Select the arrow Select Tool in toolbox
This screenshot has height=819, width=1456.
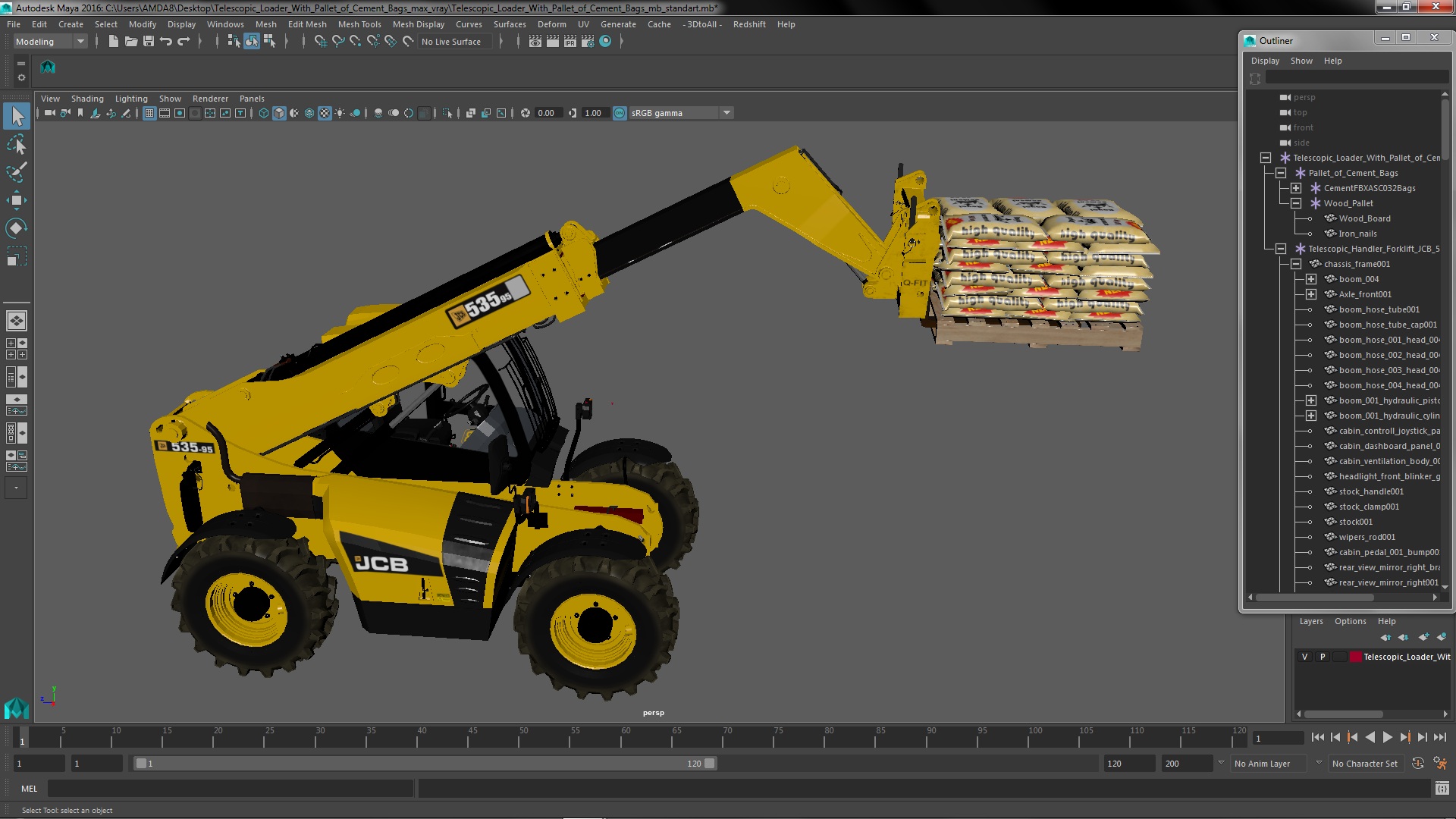click(17, 116)
